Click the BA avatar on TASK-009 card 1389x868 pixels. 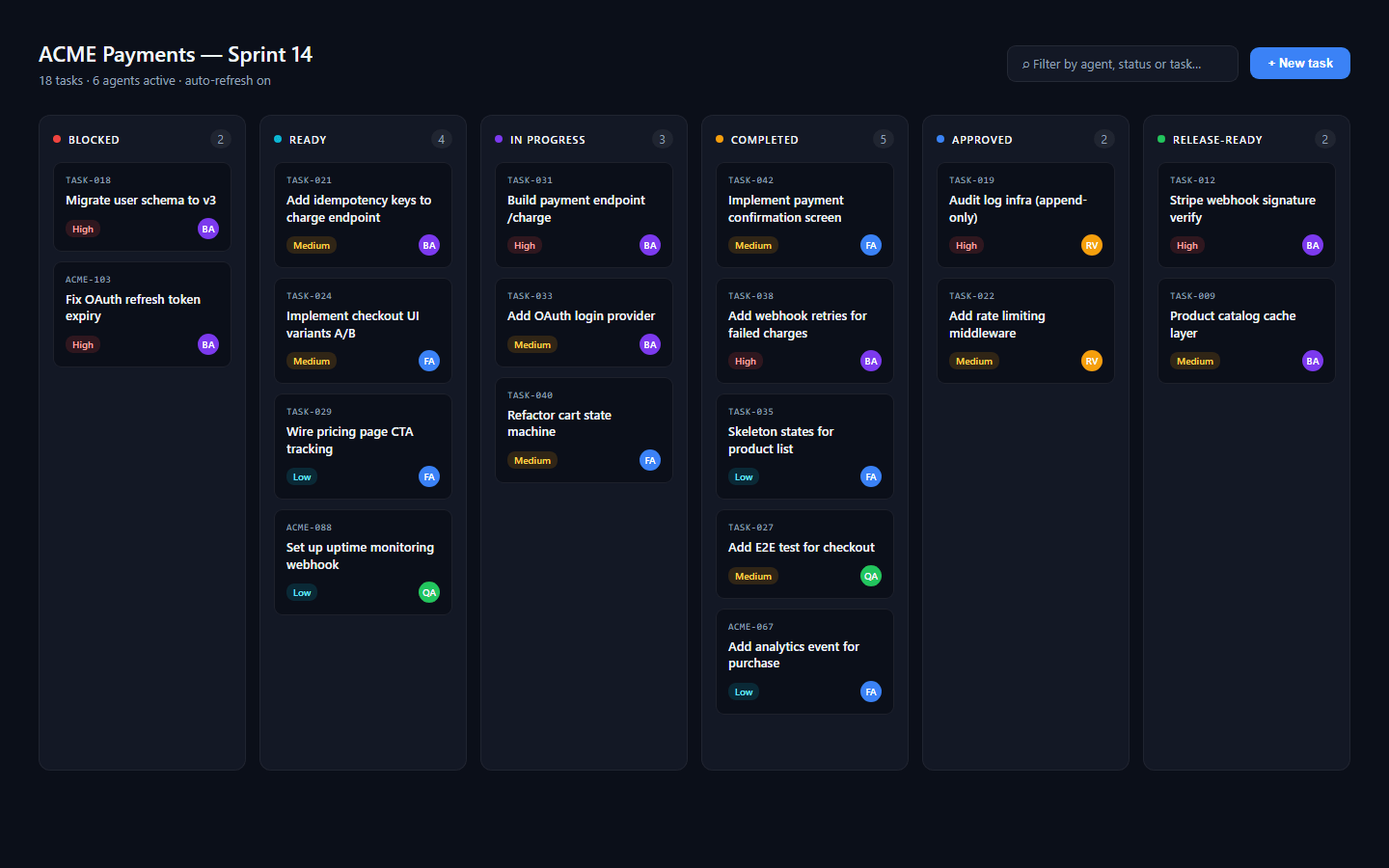pyautogui.click(x=1313, y=361)
